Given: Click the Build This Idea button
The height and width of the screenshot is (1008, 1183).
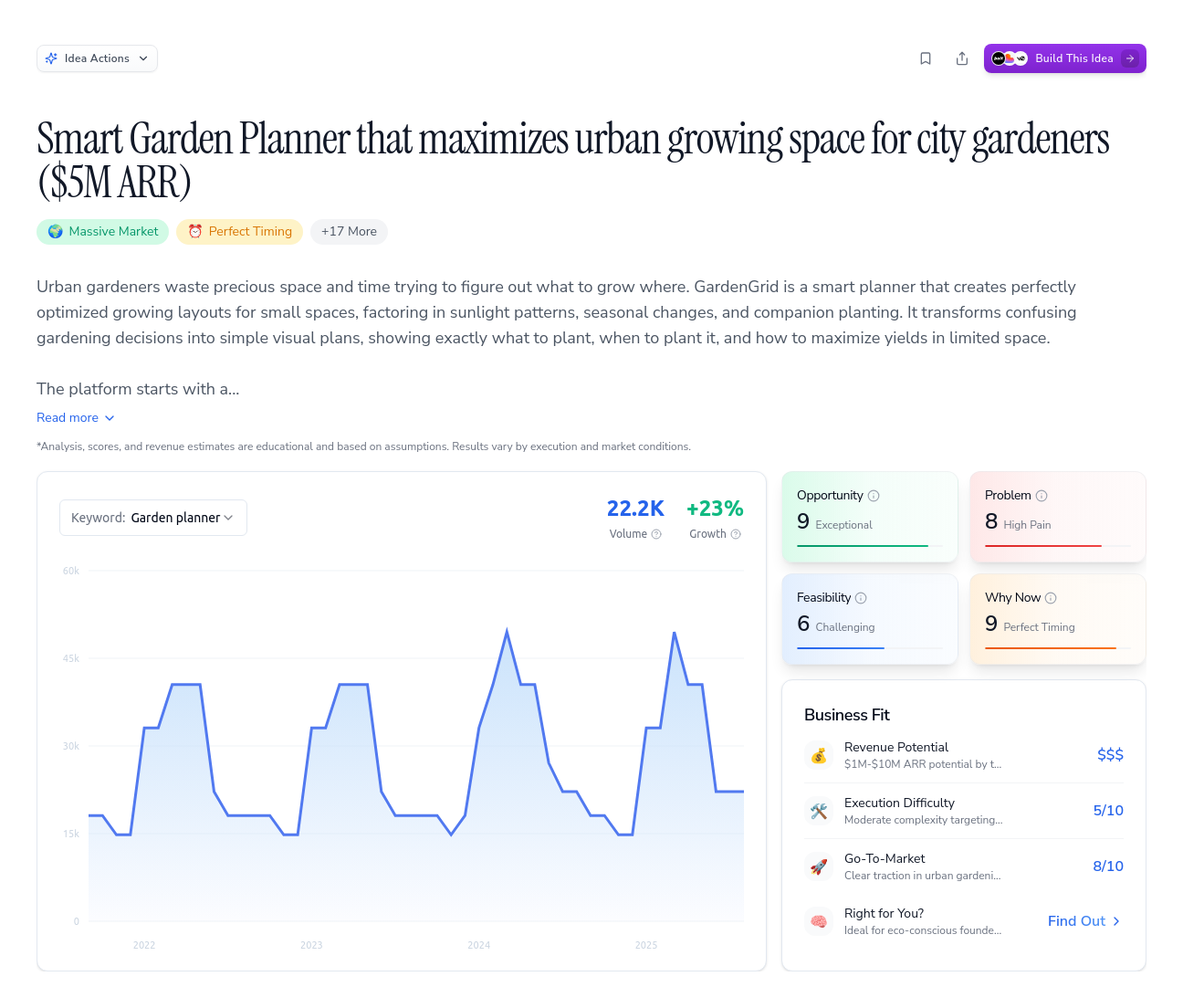Looking at the screenshot, I should [1064, 58].
